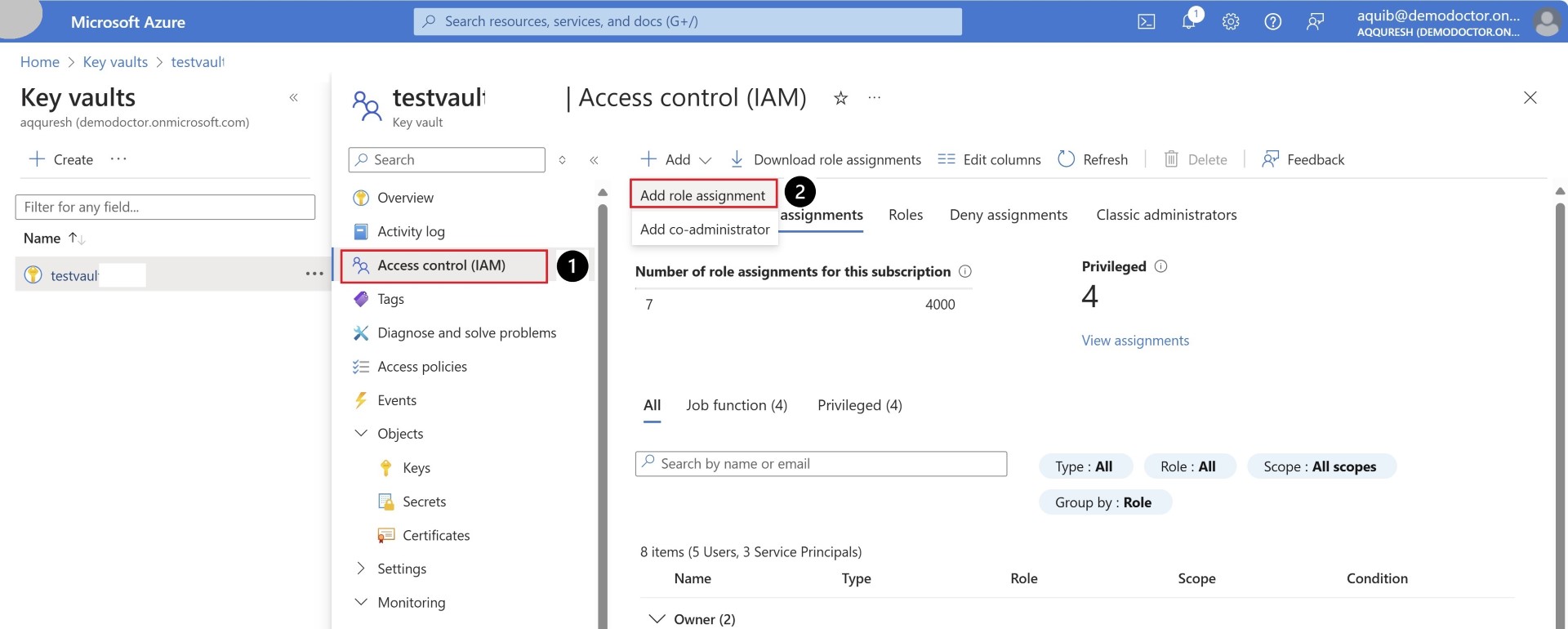Viewport: 1568px width, 629px height.
Task: Favorite this page with the star icon
Action: point(840,98)
